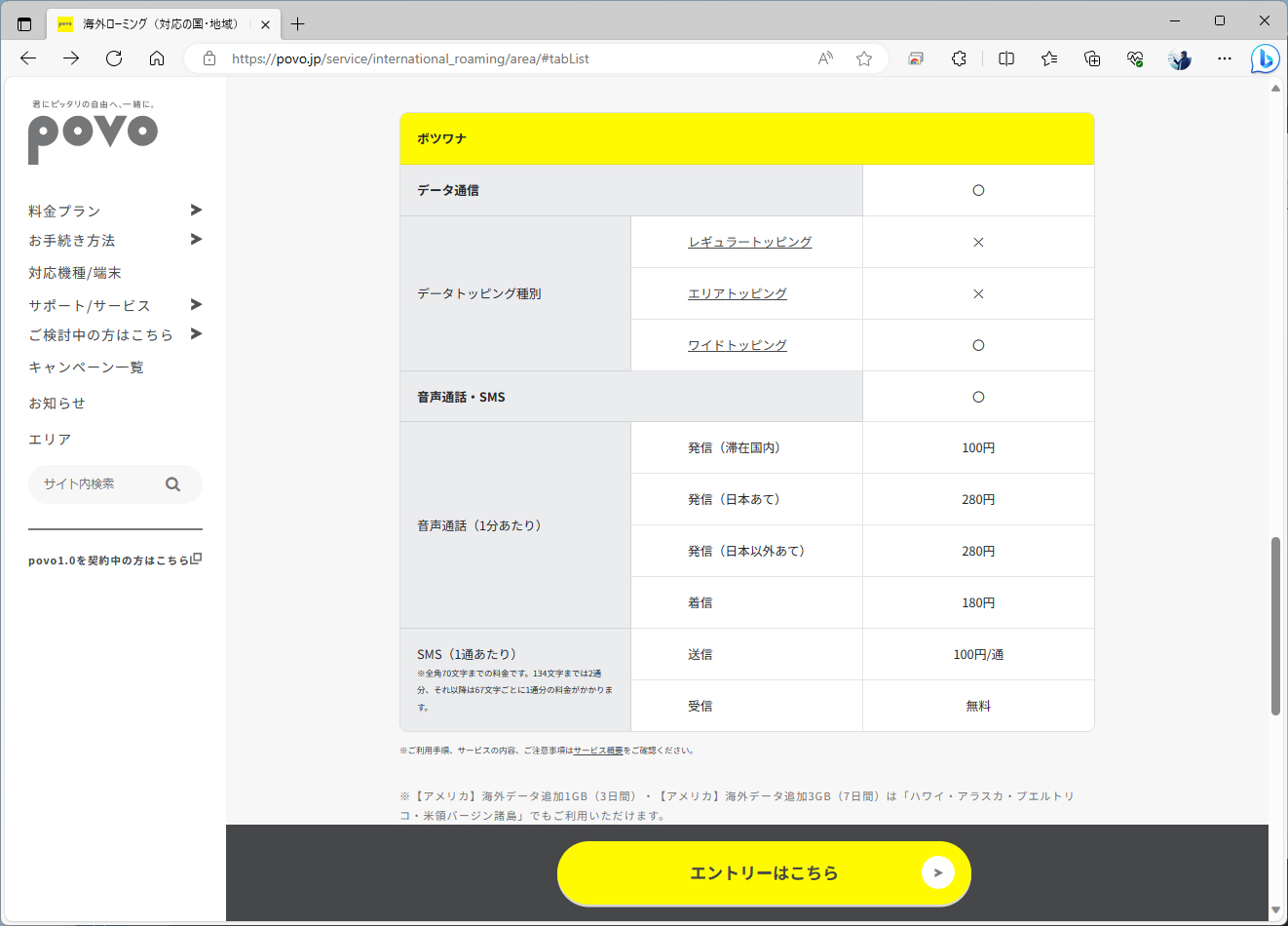Click the ワイドトッピング link

pos(738,345)
